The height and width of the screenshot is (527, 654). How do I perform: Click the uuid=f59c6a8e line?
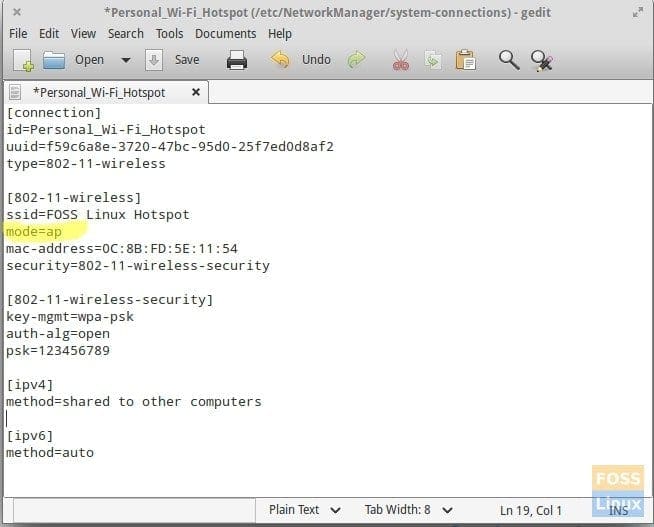pos(170,147)
